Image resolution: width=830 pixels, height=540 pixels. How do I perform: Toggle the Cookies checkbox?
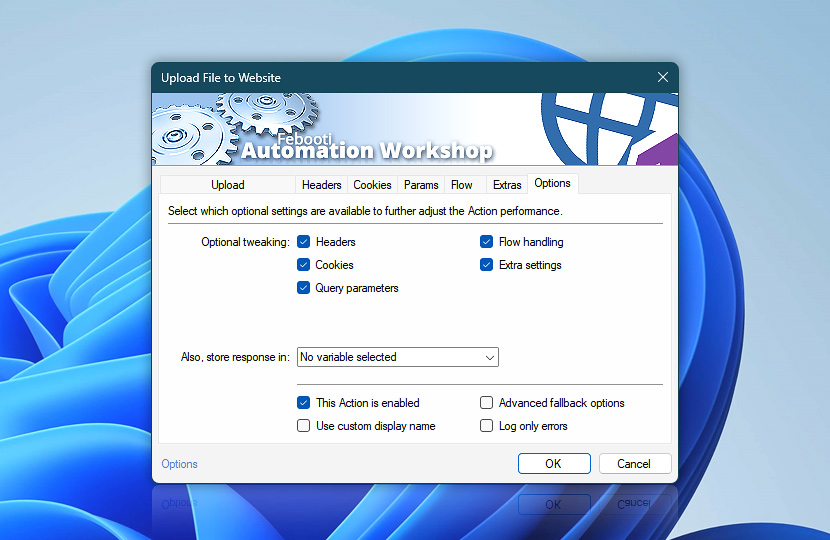[303, 265]
